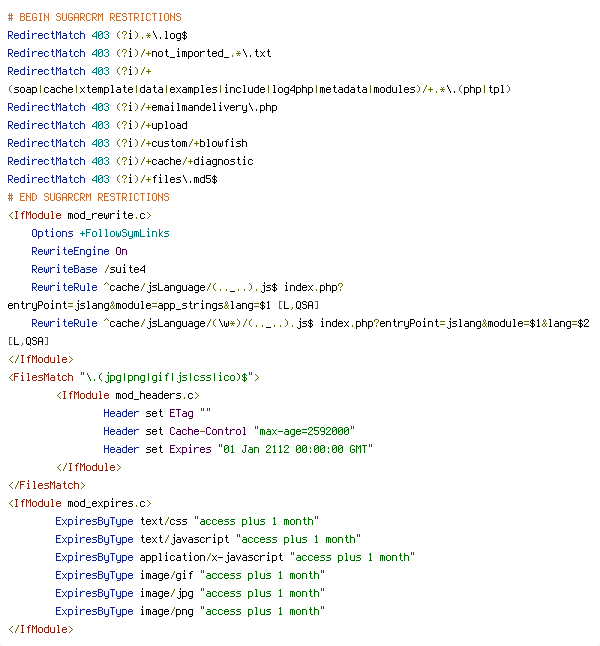Click the '"max-age=2592000"' value
Screen dimensions: 600x646
coord(304,431)
